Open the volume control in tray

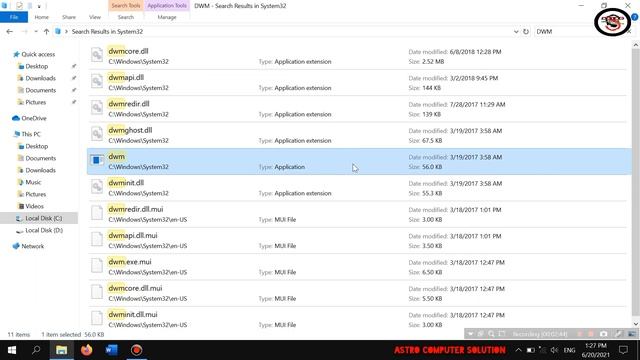(x=554, y=350)
